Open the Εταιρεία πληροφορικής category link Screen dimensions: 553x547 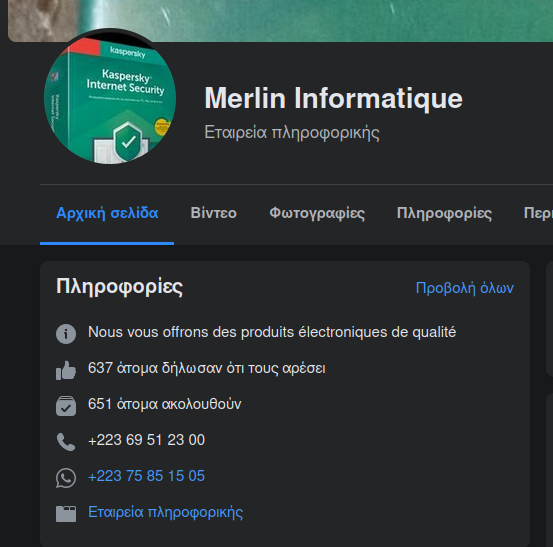click(165, 512)
